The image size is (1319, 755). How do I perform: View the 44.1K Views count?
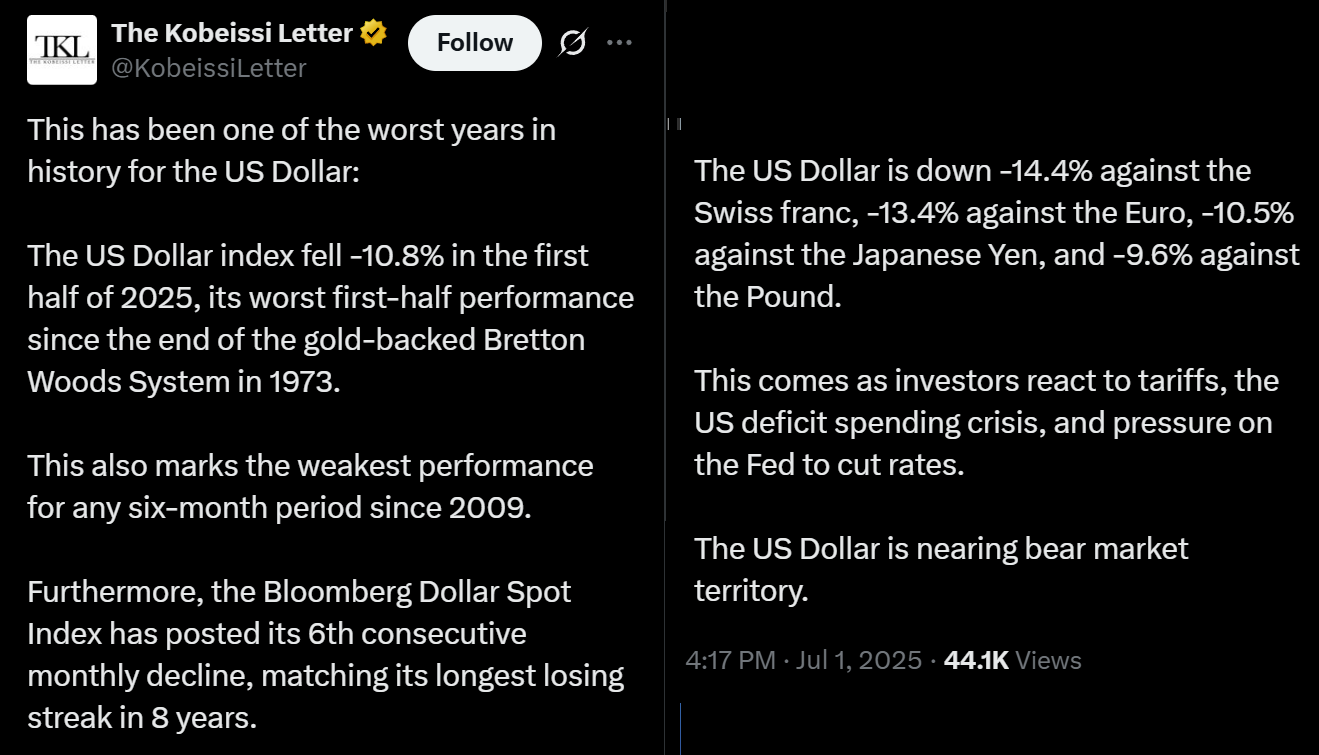(x=1012, y=660)
